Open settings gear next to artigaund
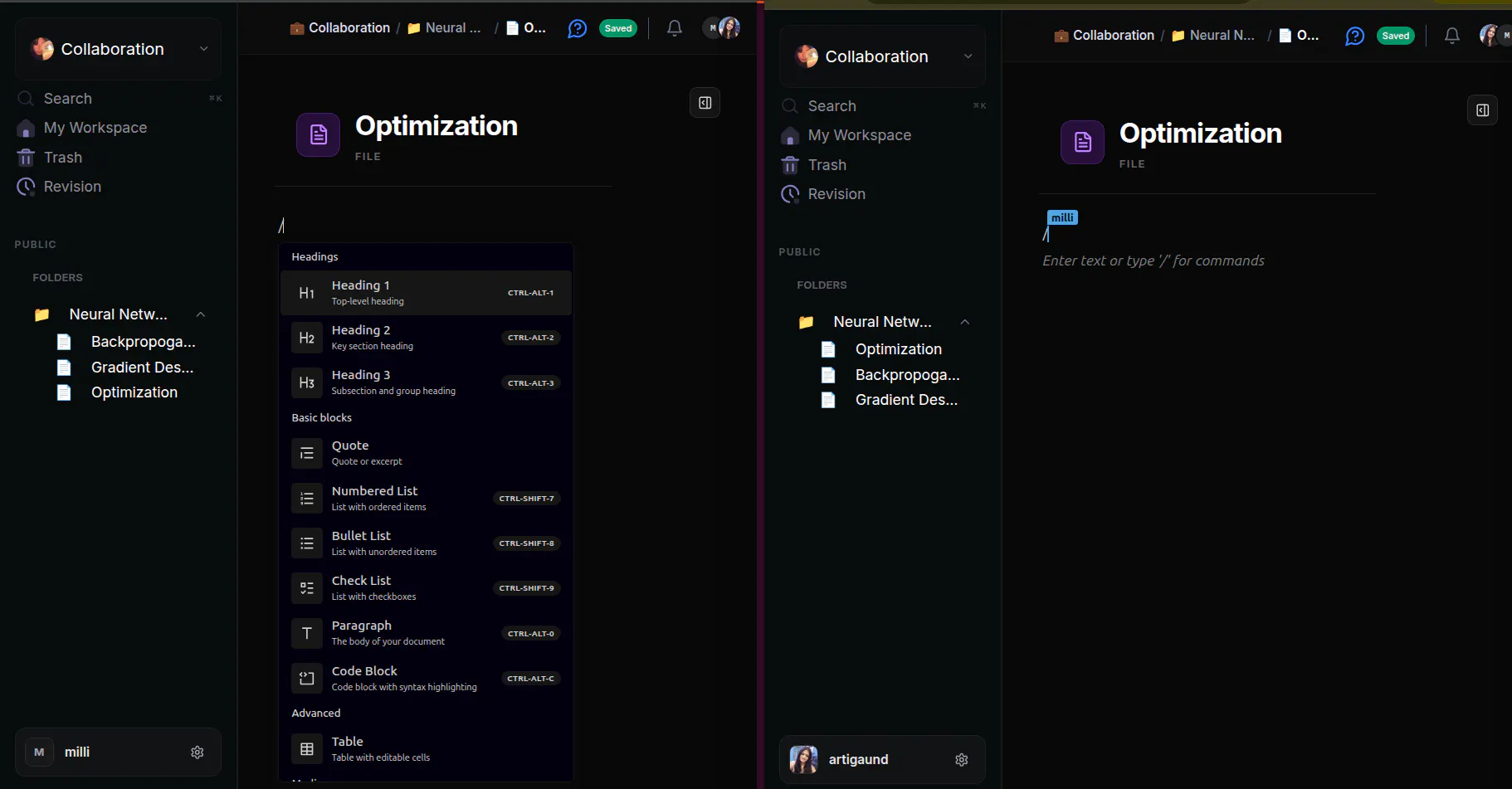The height and width of the screenshot is (789, 1512). pyautogui.click(x=962, y=759)
